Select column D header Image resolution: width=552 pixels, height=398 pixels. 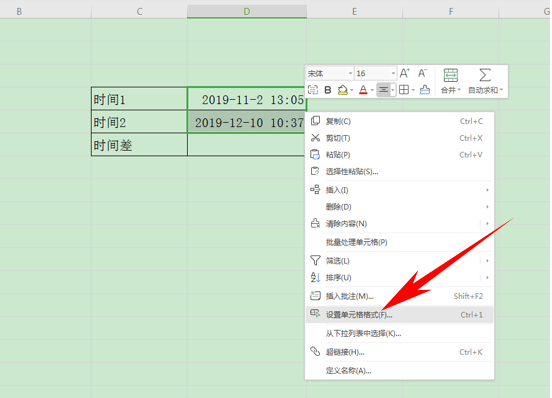pyautogui.click(x=247, y=11)
